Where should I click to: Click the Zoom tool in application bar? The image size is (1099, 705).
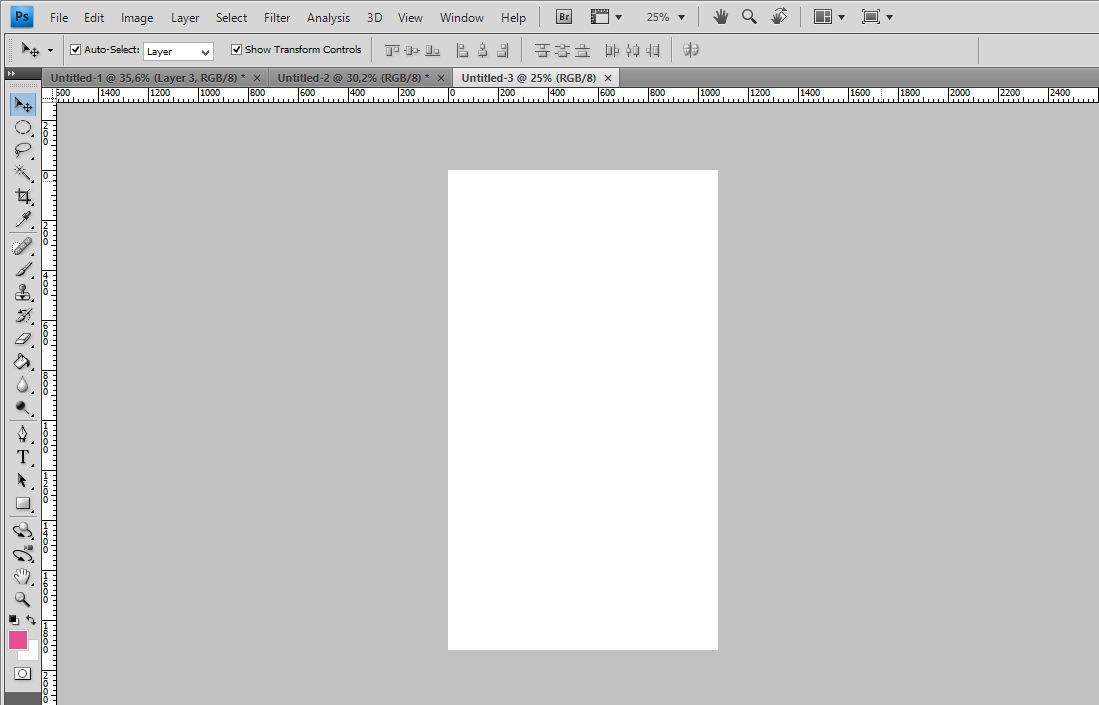(x=749, y=17)
